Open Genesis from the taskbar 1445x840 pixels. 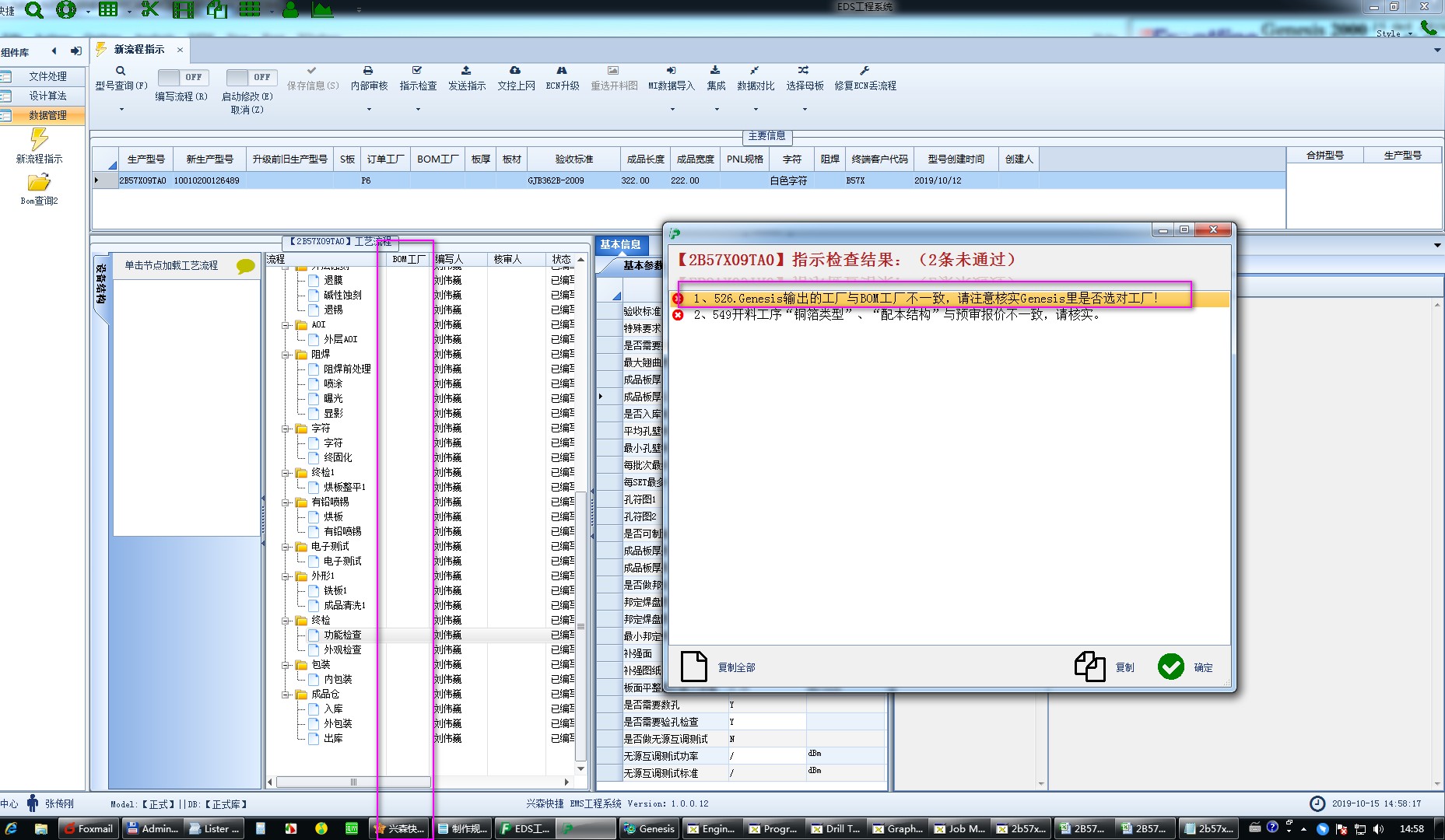click(649, 829)
